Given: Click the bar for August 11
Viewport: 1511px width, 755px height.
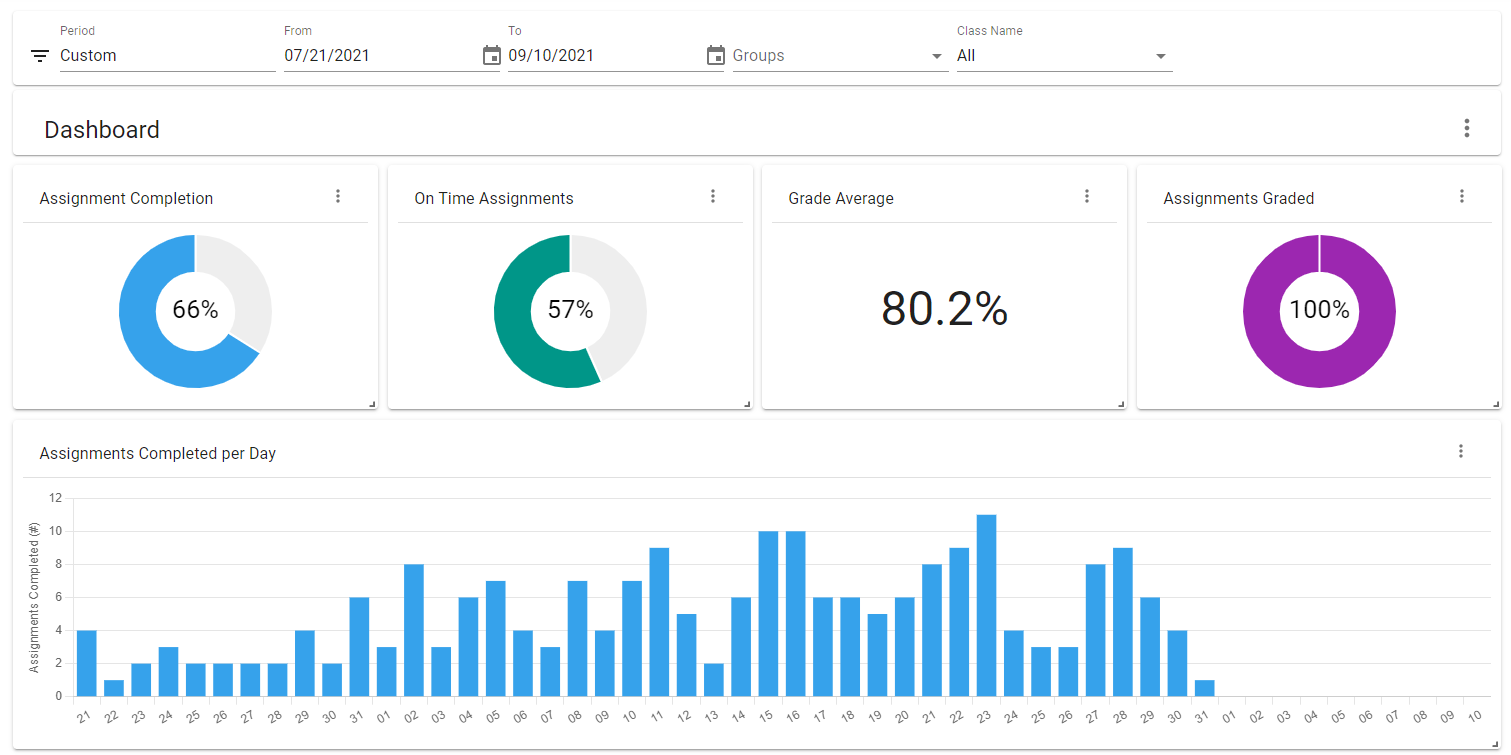Looking at the screenshot, I should pos(659,622).
